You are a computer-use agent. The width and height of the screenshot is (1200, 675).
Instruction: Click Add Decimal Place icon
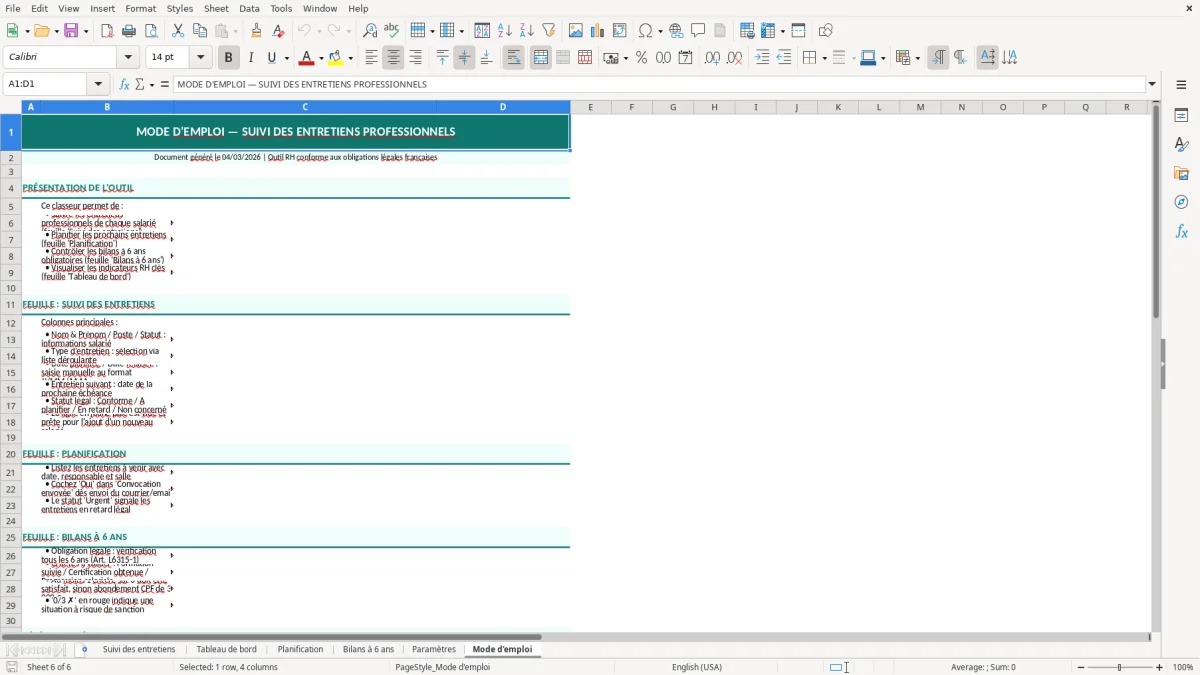point(712,58)
